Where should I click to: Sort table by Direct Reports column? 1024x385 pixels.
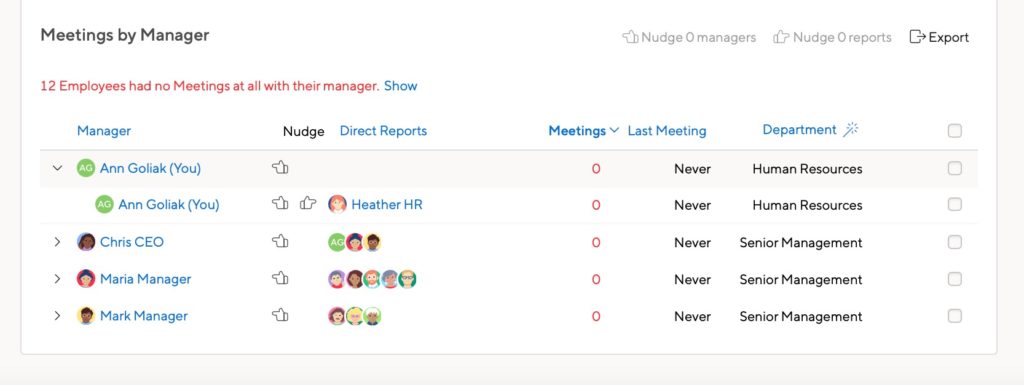pyautogui.click(x=383, y=131)
